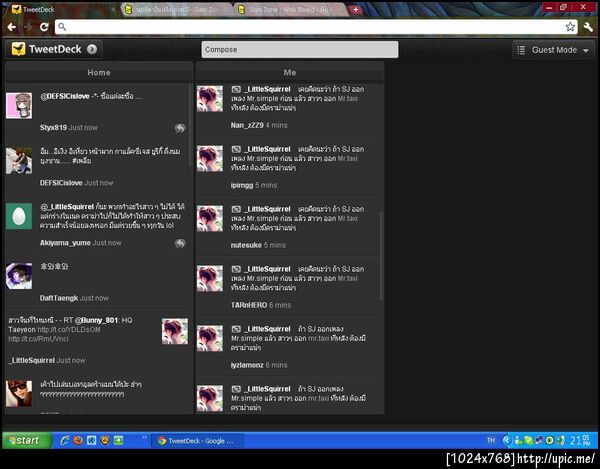Reply to Styx819's tweet via reply icon
This screenshot has height=469, width=600.
tap(180, 128)
